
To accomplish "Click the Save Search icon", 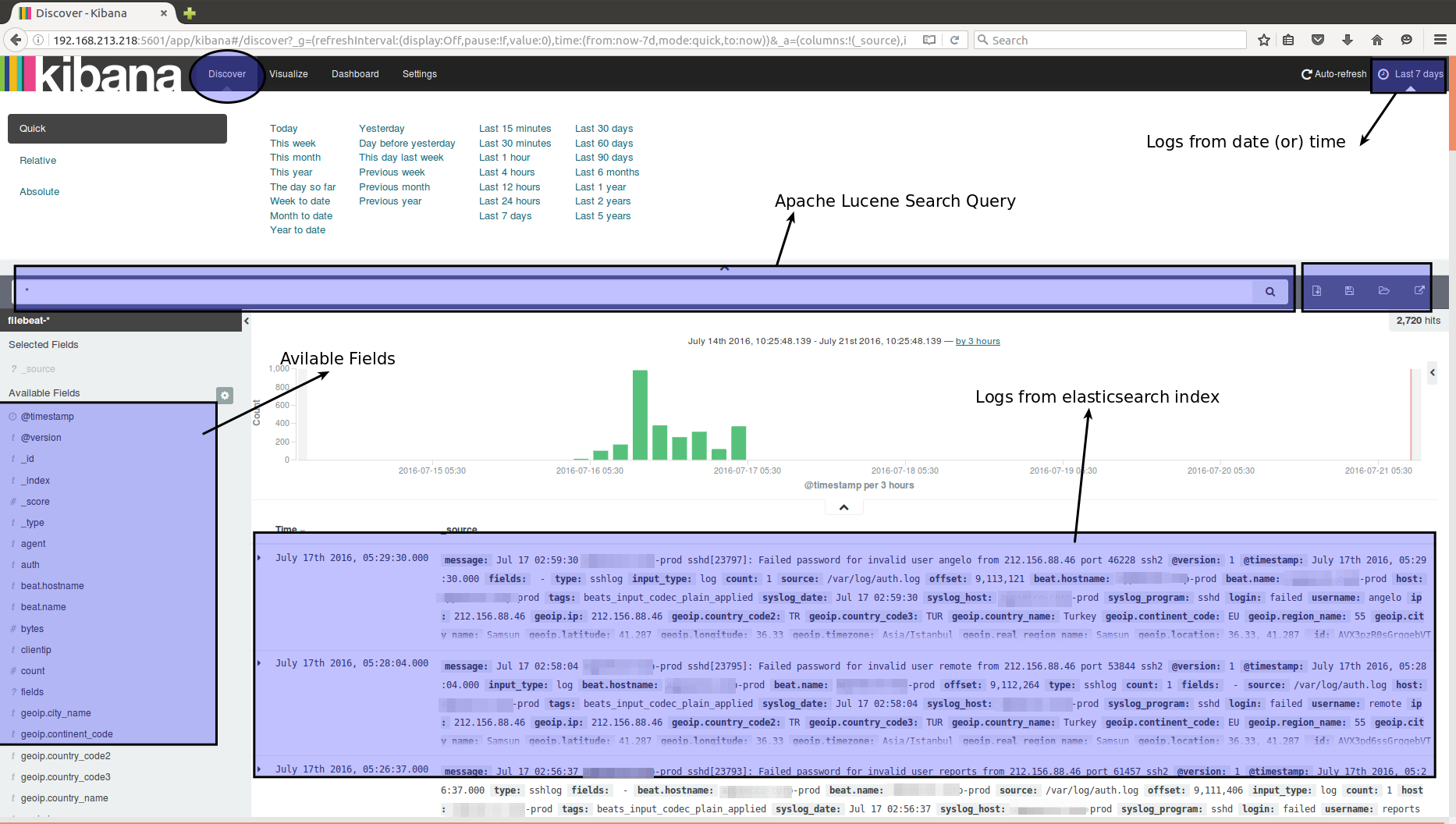I will click(x=1349, y=290).
